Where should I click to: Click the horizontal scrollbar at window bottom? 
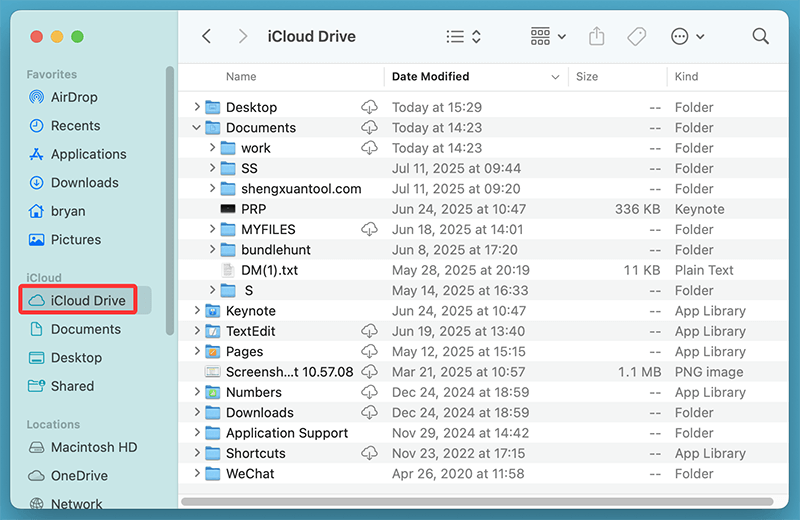point(477,502)
